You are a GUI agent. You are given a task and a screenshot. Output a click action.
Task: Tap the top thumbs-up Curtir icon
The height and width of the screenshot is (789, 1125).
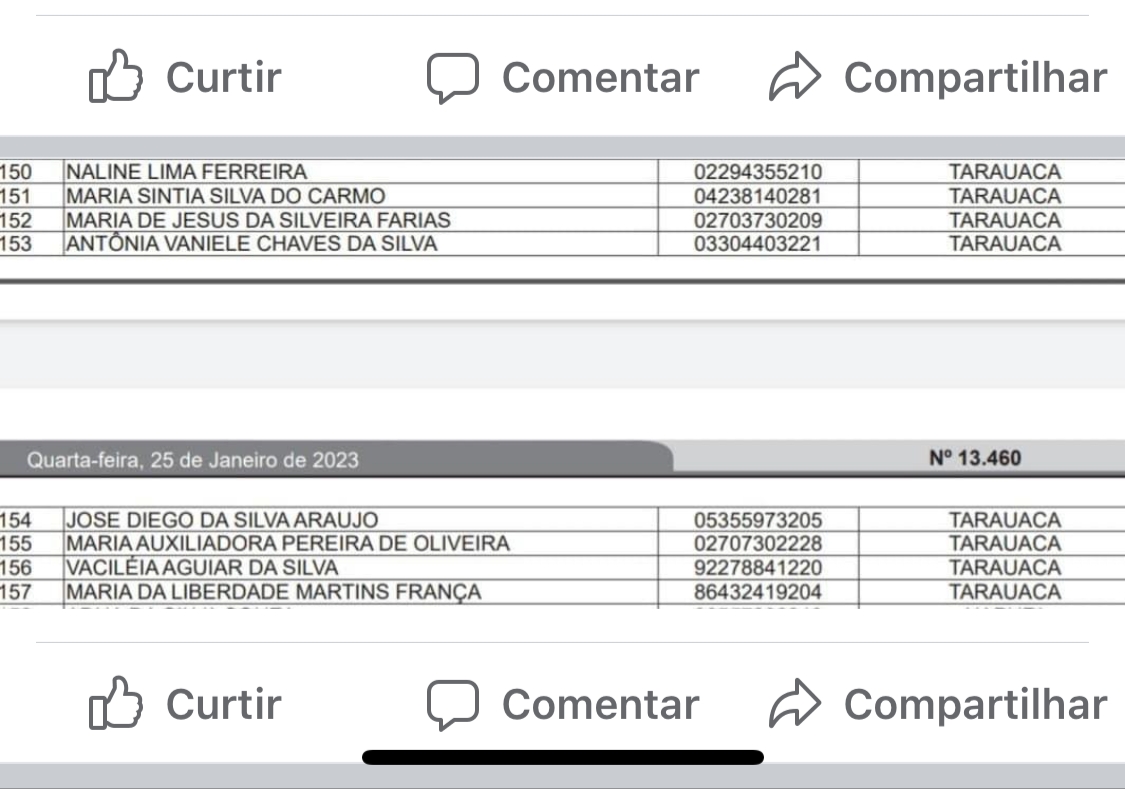[x=116, y=76]
